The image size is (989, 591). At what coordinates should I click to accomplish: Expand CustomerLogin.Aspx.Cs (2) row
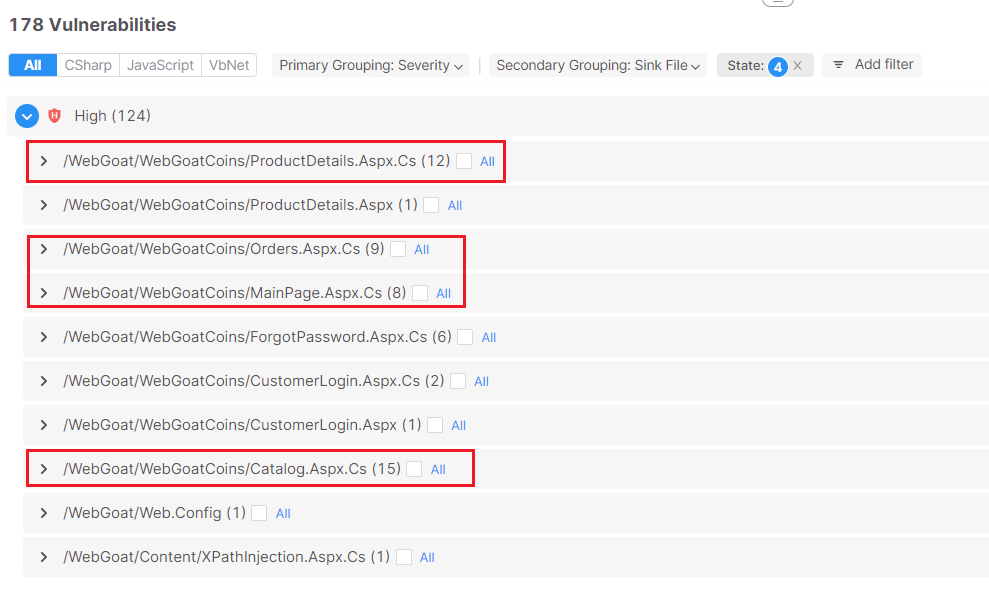[x=44, y=381]
